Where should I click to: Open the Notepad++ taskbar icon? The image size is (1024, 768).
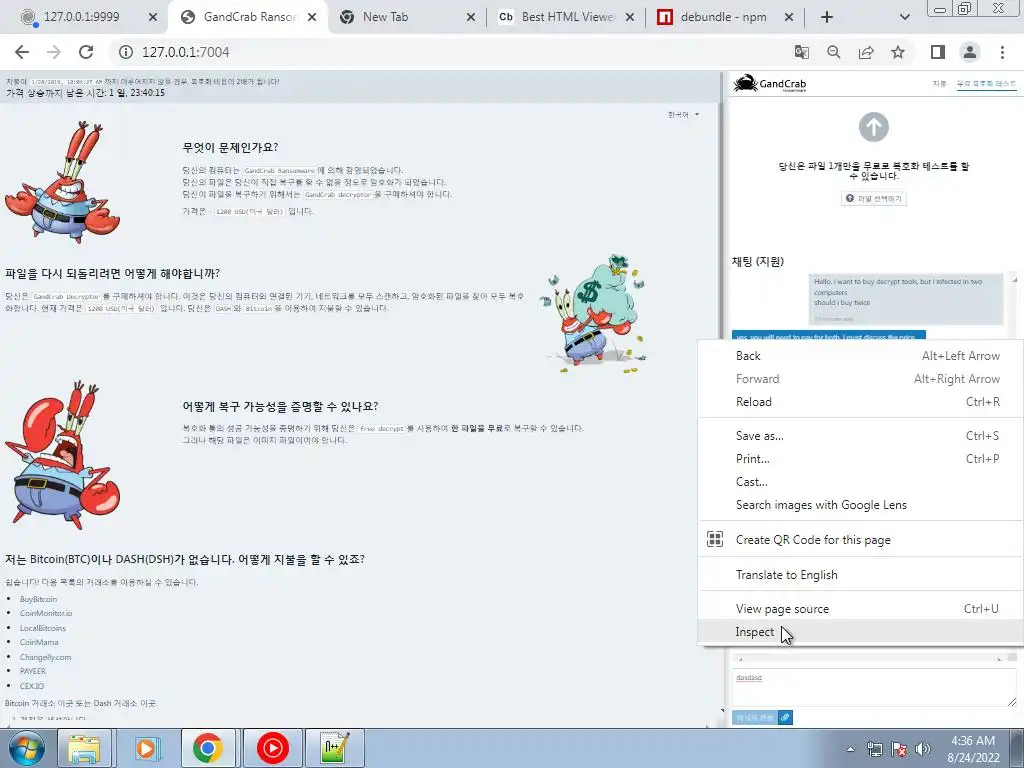click(x=334, y=748)
